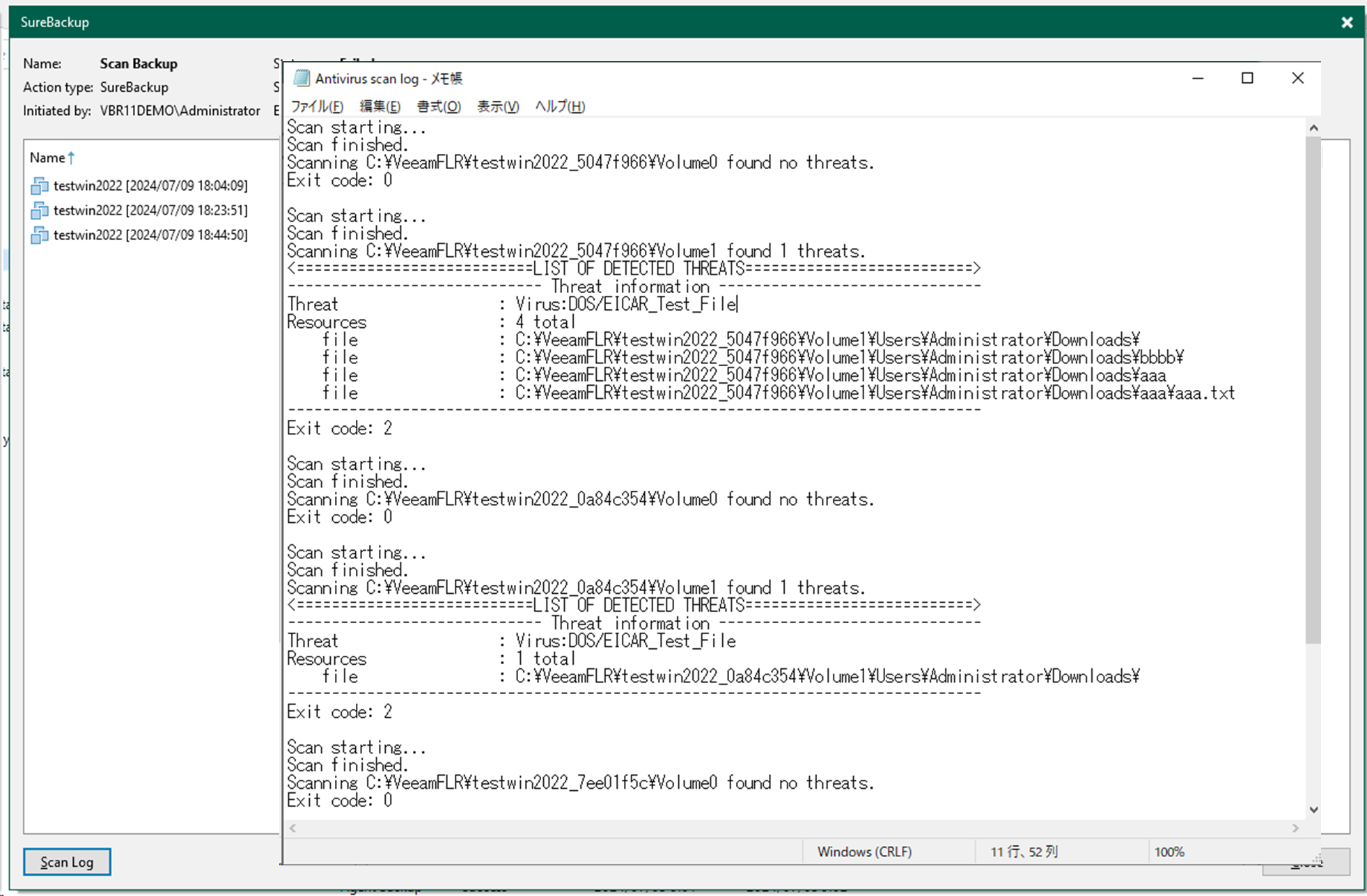This screenshot has height=896, width=1367.
Task: Click the '4 total' resources line
Action: [545, 322]
